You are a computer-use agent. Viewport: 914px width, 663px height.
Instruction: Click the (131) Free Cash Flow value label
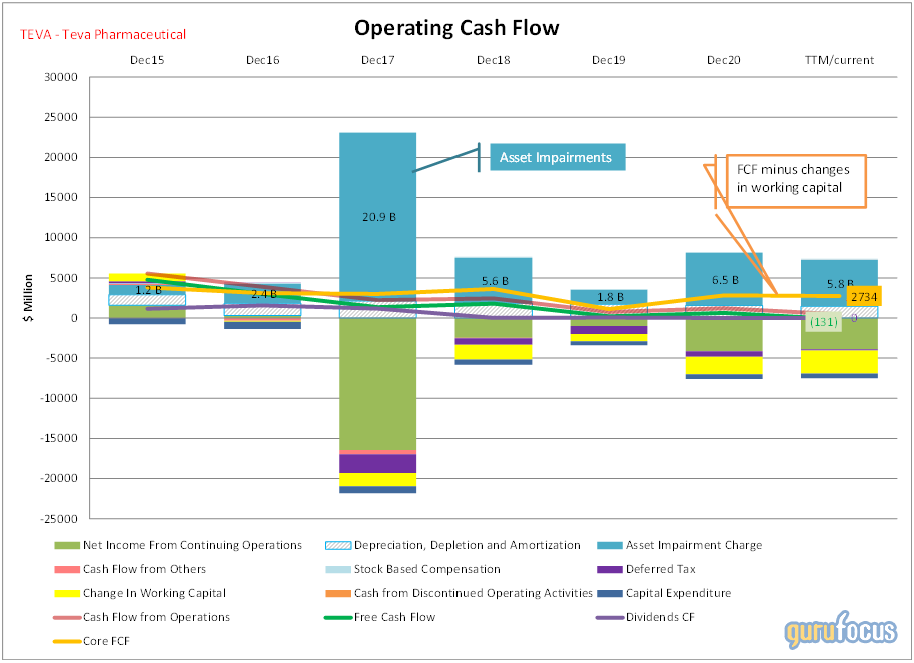coord(824,322)
